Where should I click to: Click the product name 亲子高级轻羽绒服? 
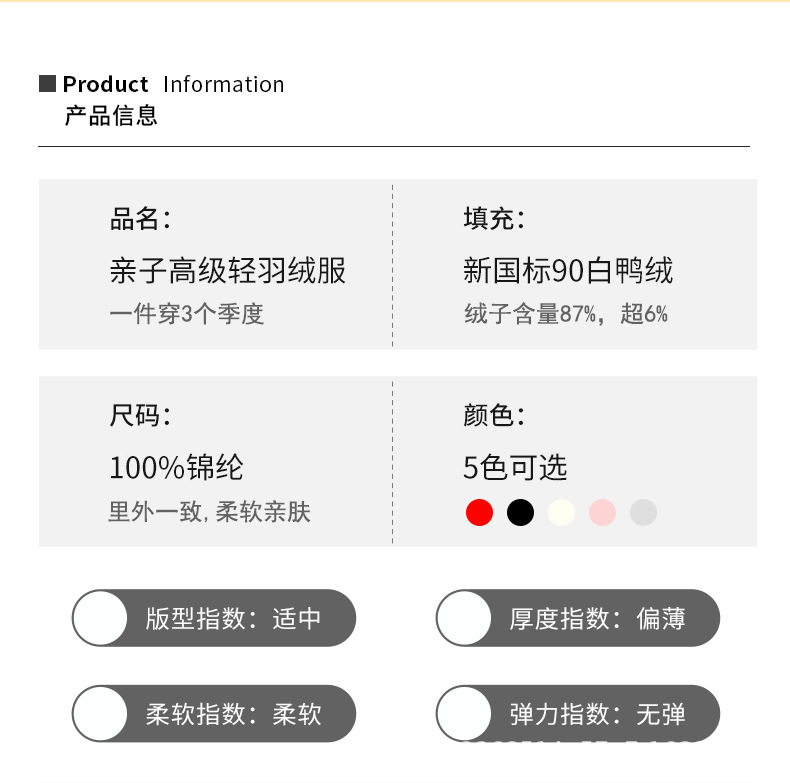click(x=228, y=270)
